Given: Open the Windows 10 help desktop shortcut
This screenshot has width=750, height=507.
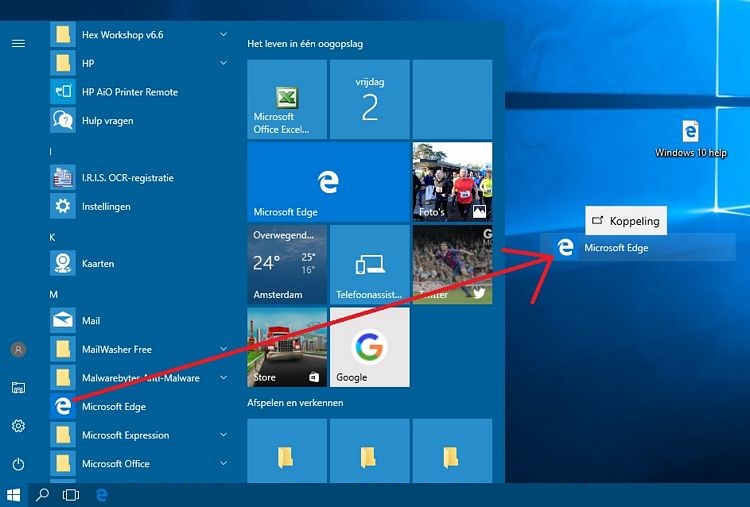Looking at the screenshot, I should coord(690,139).
